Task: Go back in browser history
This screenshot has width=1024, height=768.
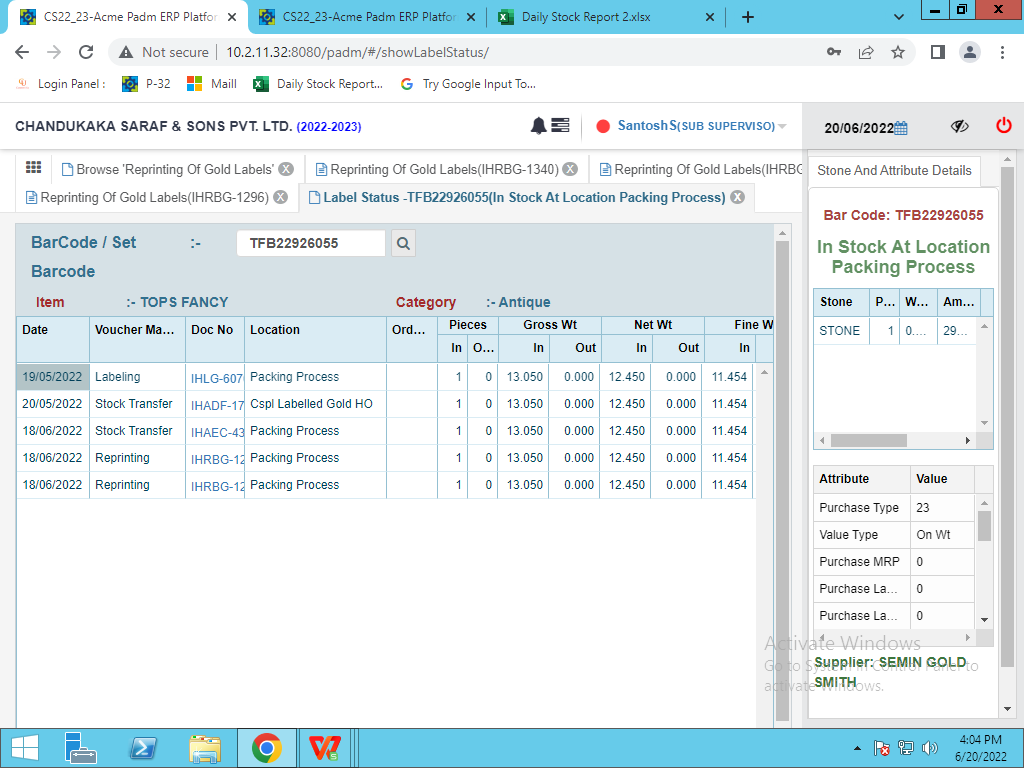Action: 22,52
